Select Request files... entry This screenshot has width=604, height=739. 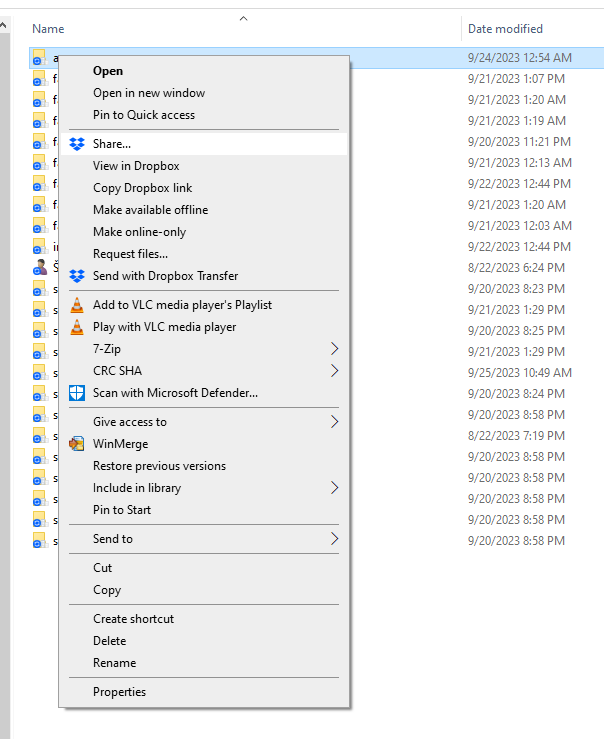point(204,254)
